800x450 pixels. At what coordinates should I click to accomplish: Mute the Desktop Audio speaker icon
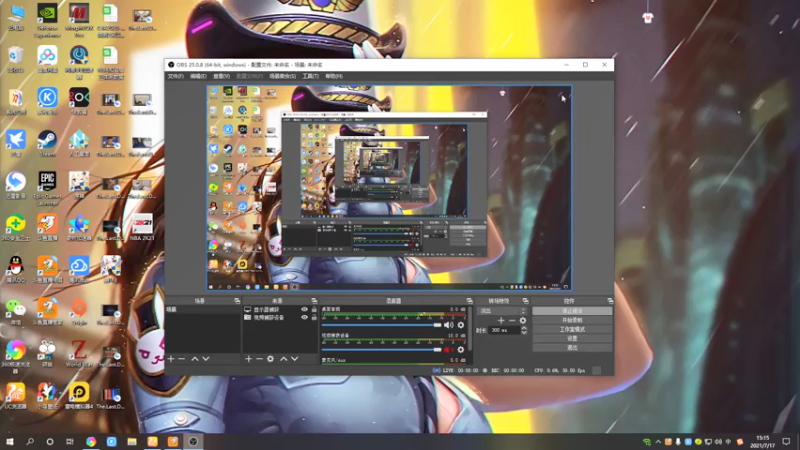pos(448,325)
